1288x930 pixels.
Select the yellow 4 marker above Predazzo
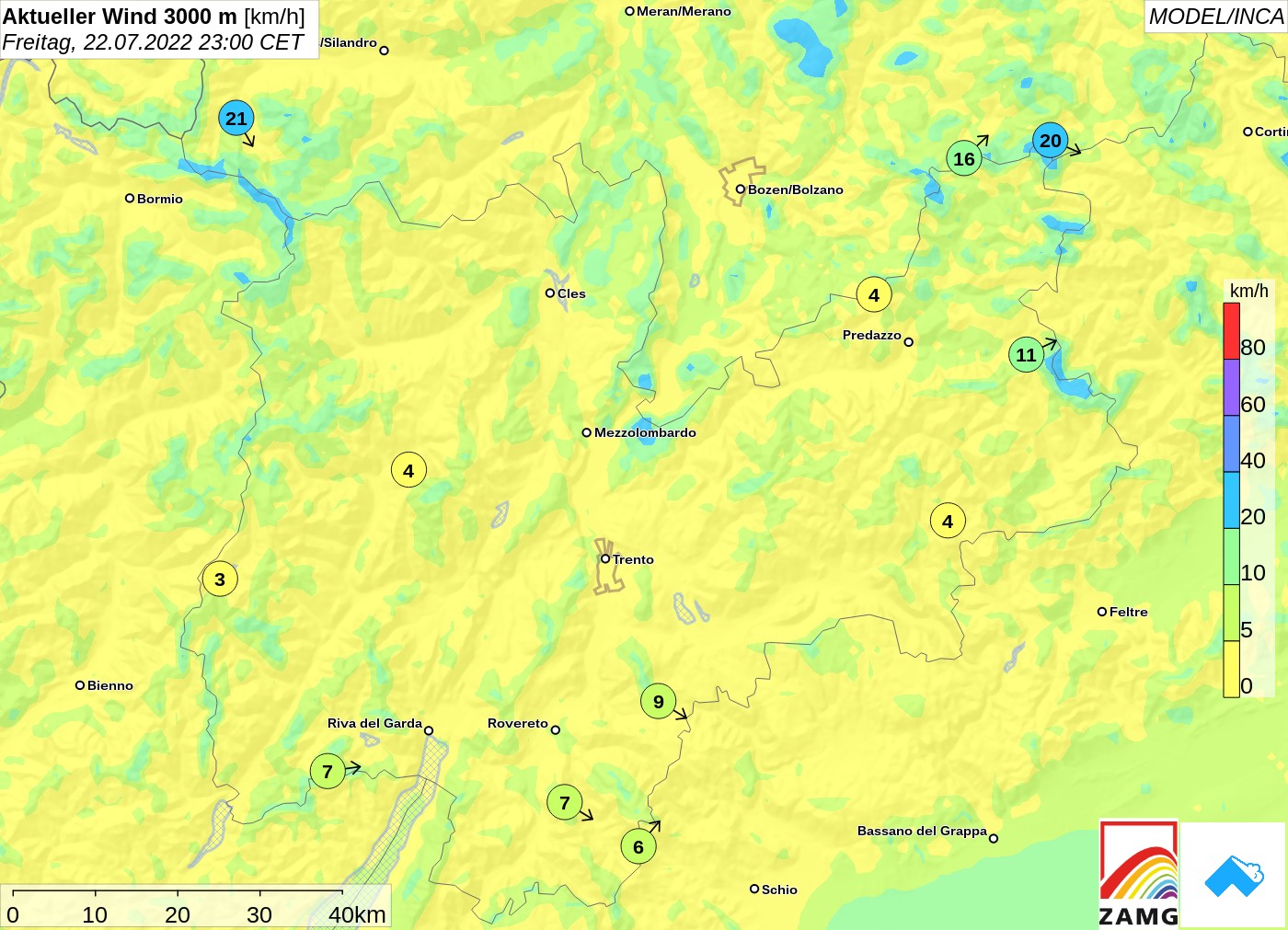[x=874, y=295]
